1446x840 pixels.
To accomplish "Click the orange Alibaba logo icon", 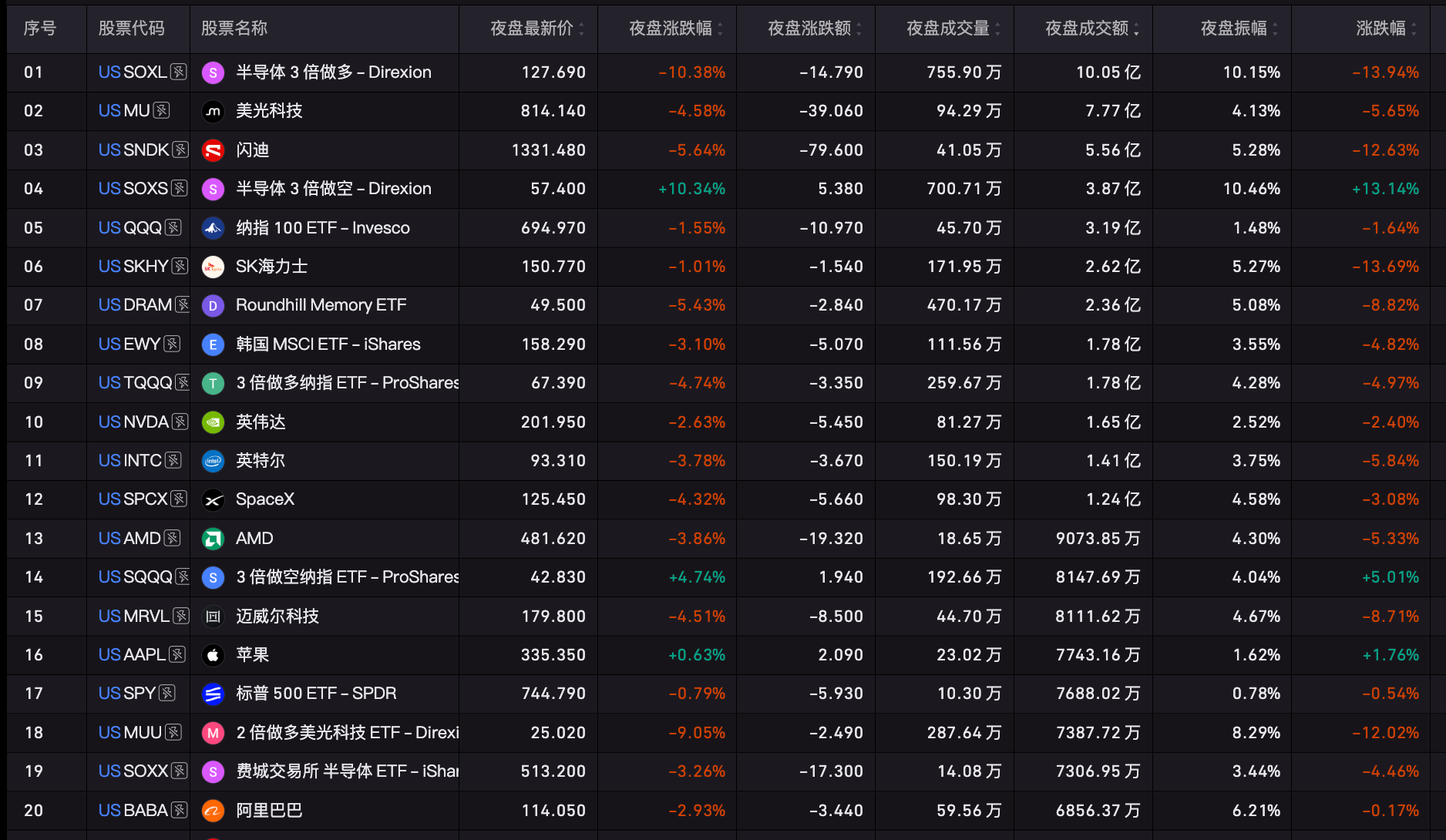I will point(213,811).
